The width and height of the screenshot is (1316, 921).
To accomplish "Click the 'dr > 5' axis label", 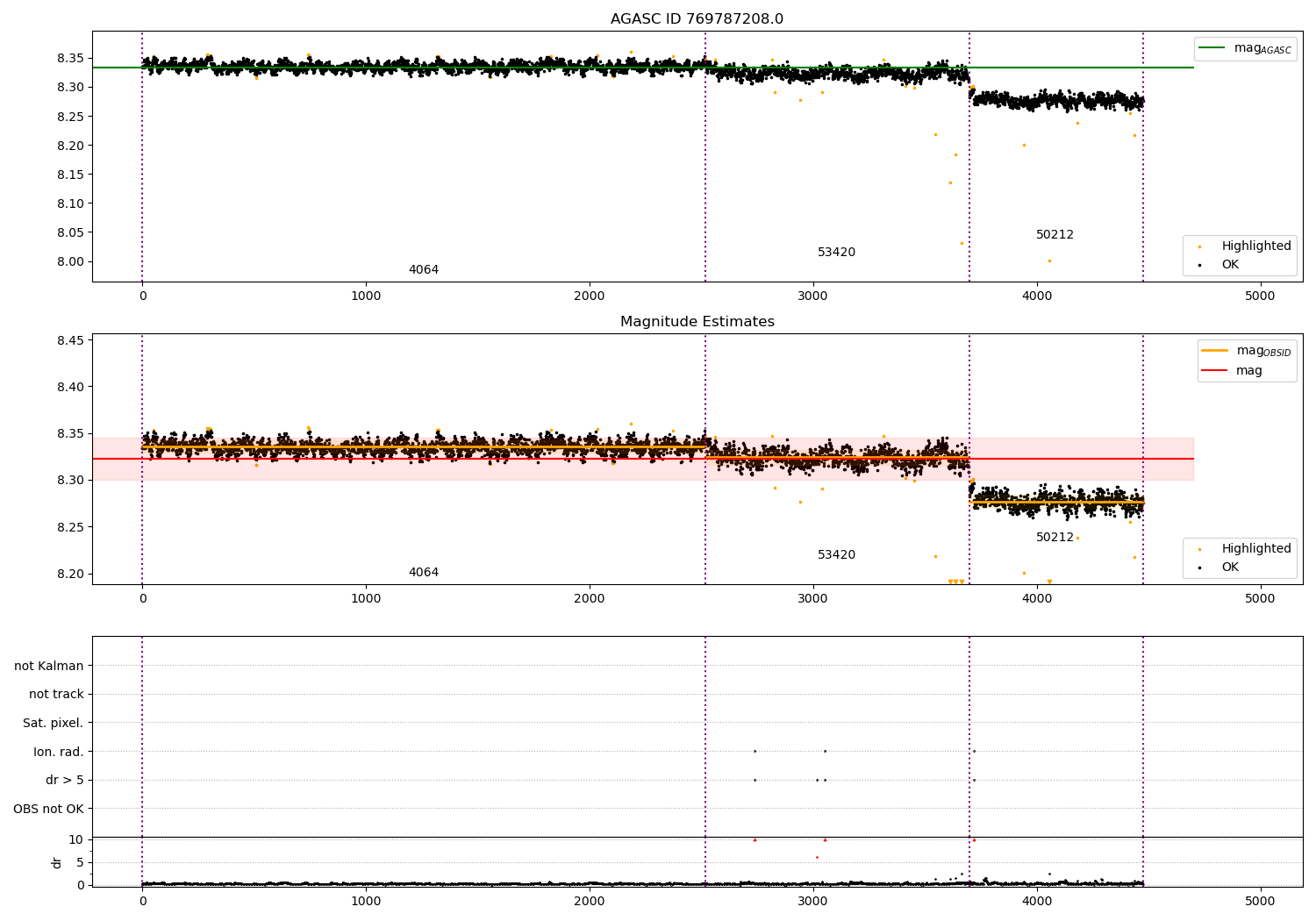I will point(65,780).
